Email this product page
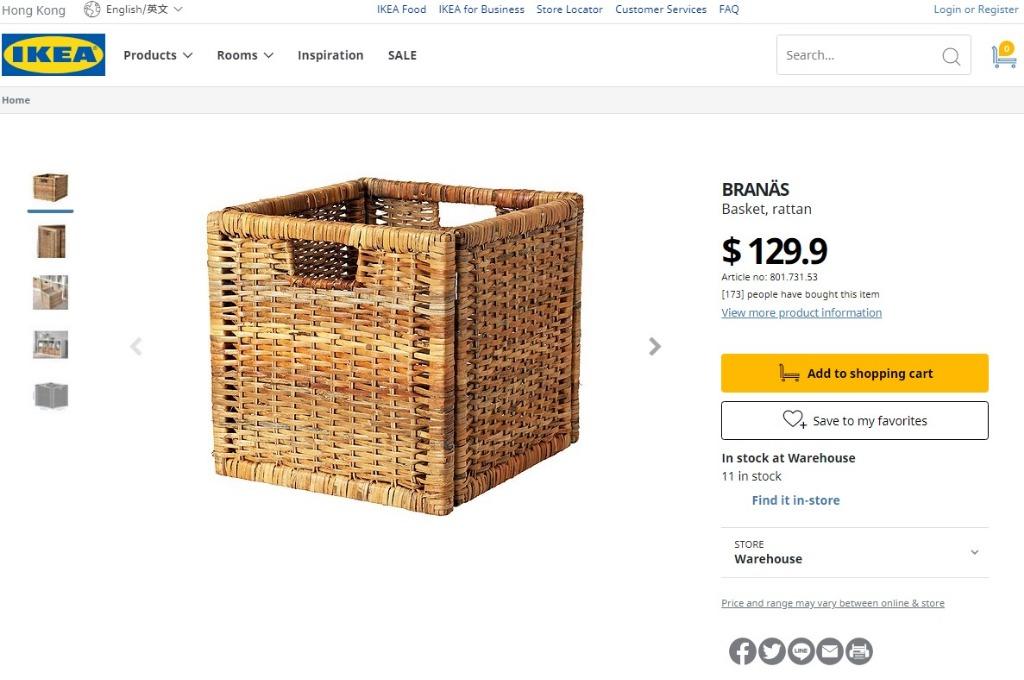The width and height of the screenshot is (1024, 680). 829,650
